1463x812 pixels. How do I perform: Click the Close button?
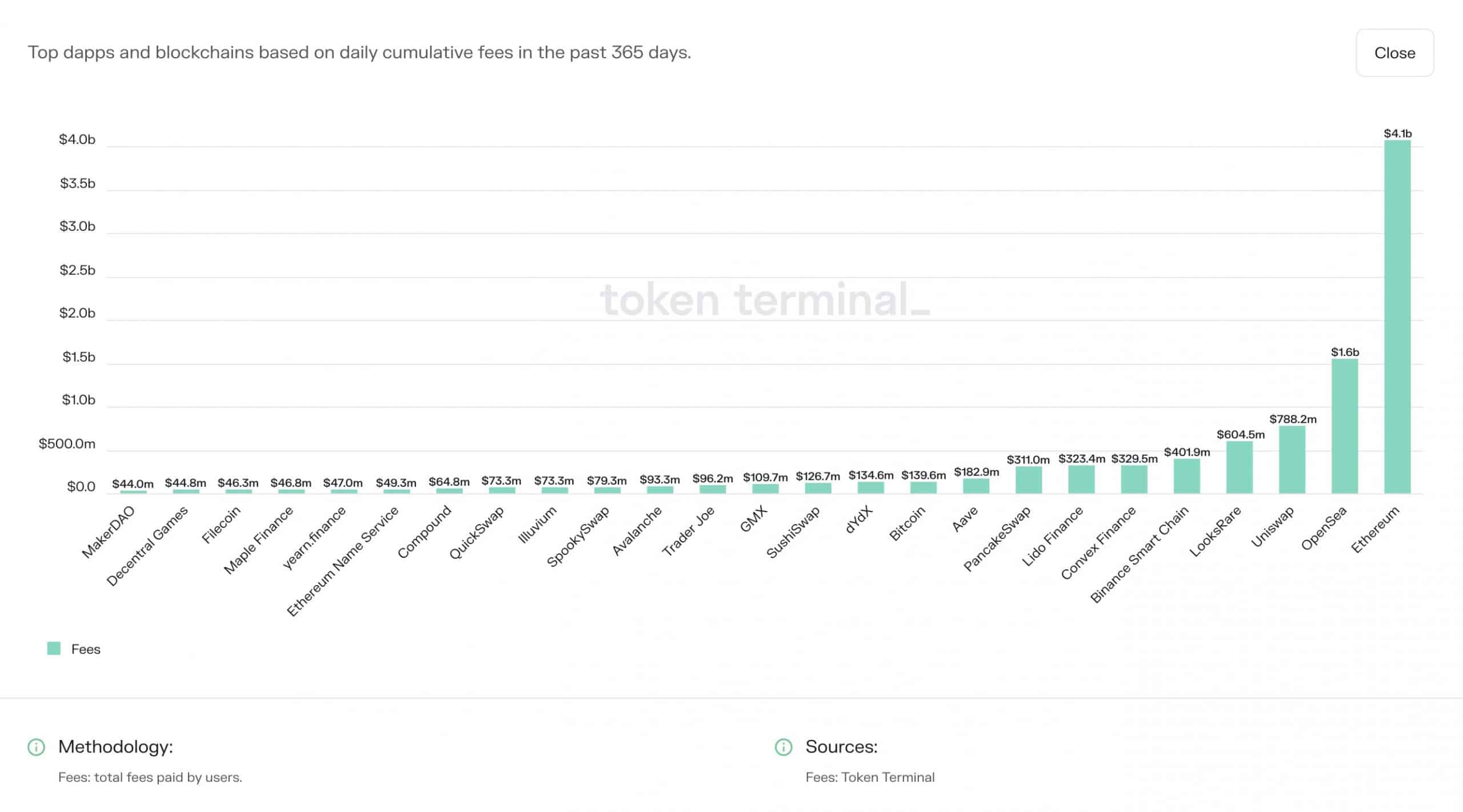pyautogui.click(x=1394, y=53)
